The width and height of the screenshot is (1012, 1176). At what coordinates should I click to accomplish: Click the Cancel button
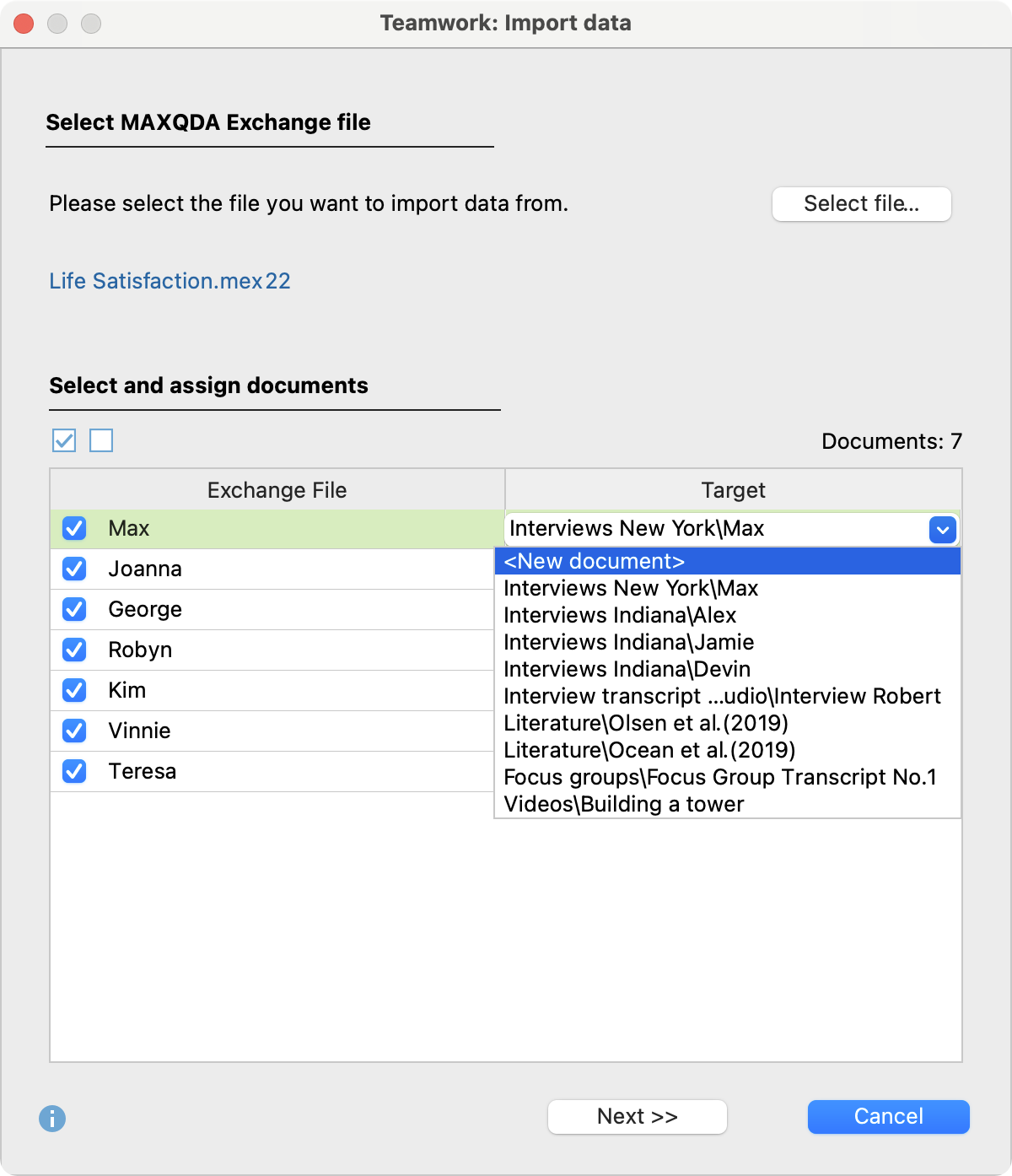point(888,1117)
